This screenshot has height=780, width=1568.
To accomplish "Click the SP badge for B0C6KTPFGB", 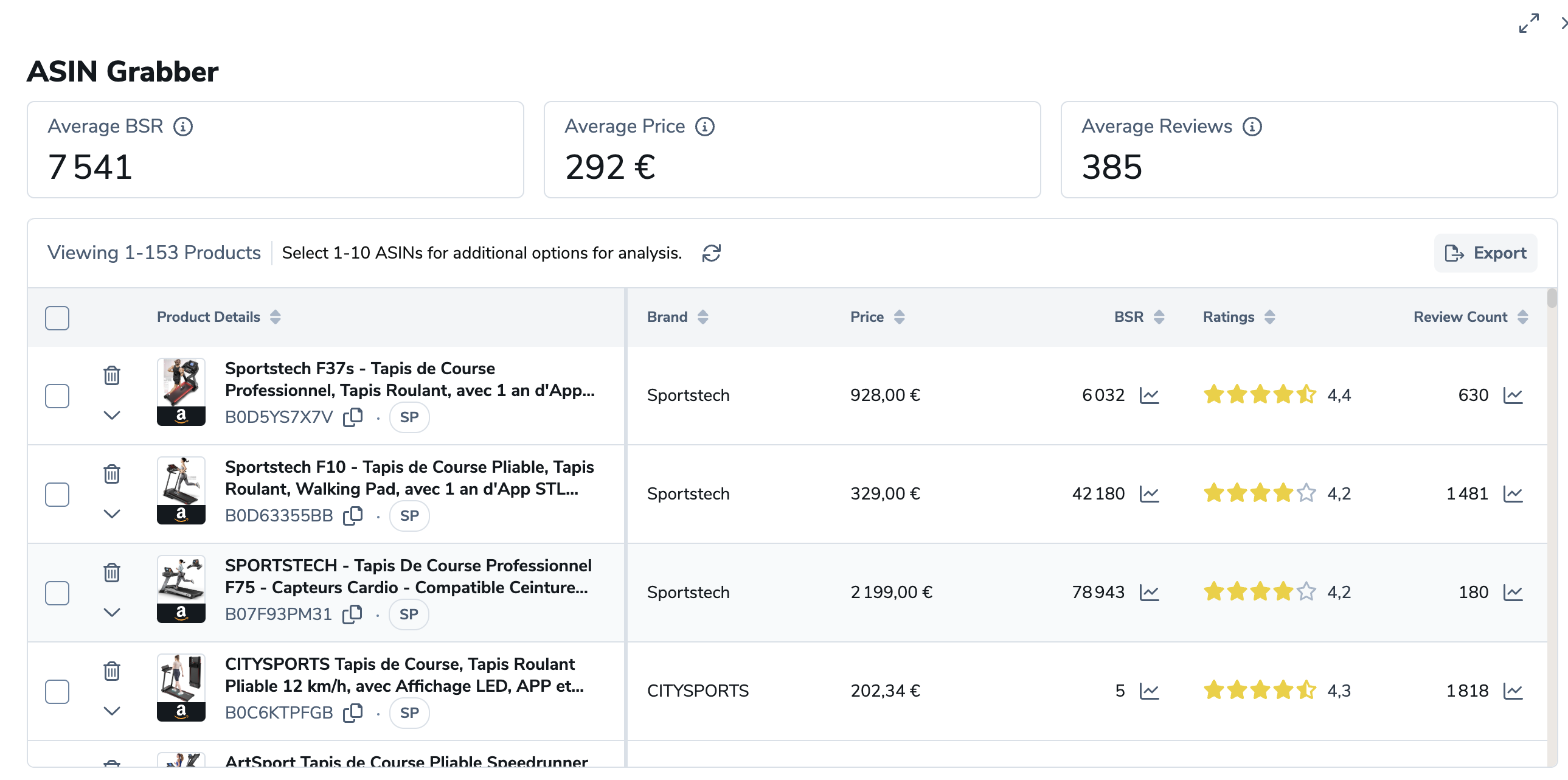I will click(x=410, y=713).
